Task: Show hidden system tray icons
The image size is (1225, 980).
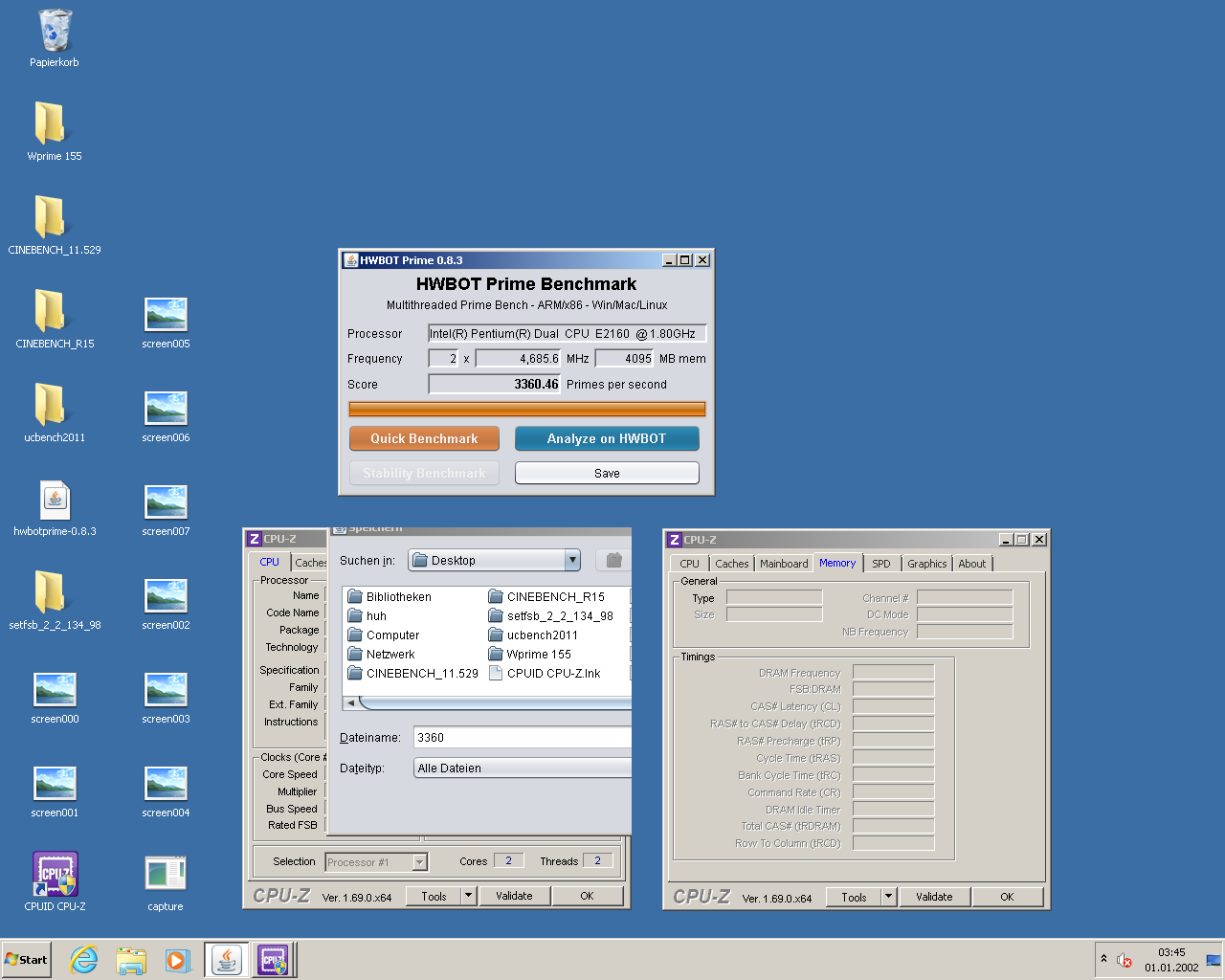Action: pyautogui.click(x=1103, y=959)
